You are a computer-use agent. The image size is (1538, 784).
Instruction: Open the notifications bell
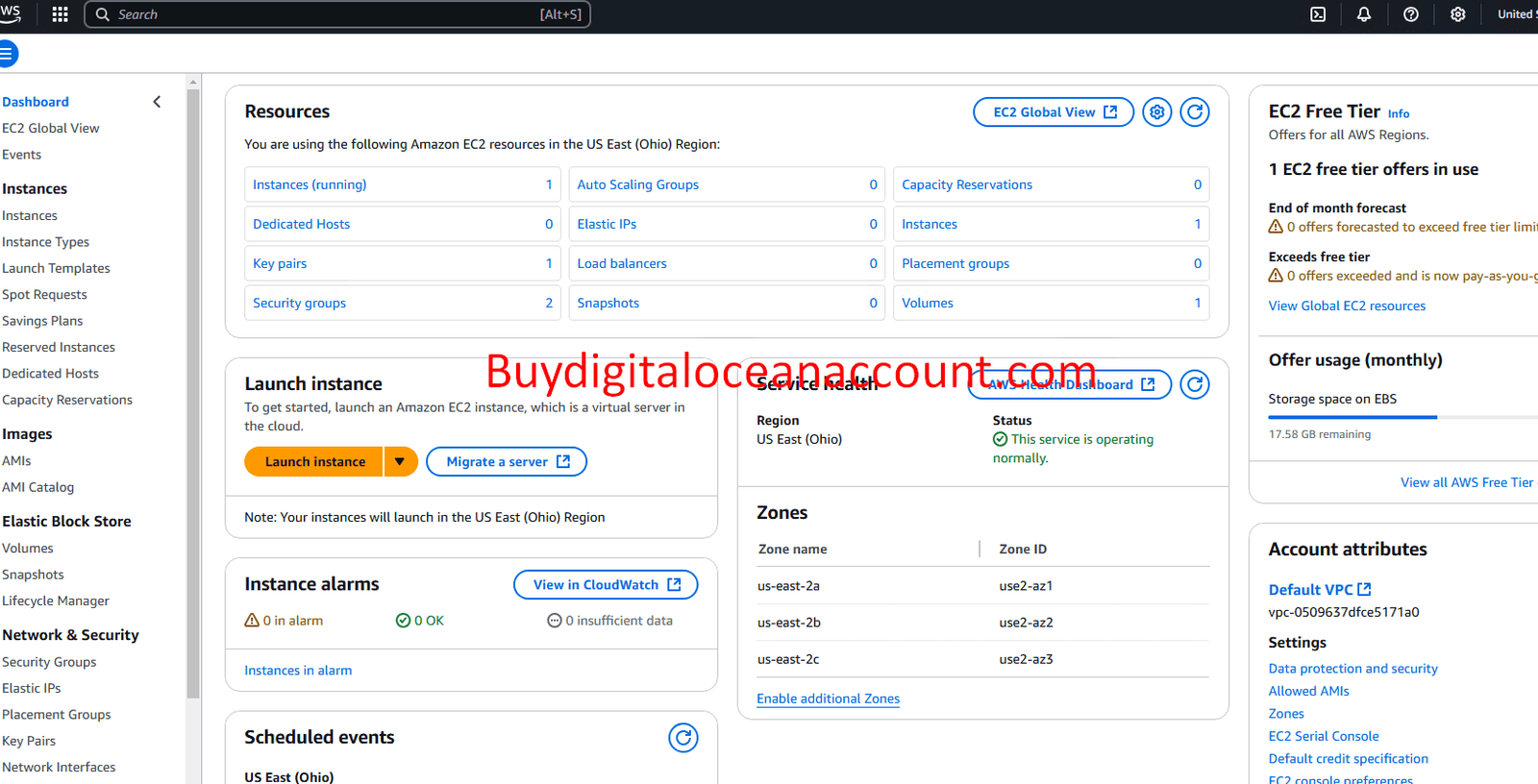tap(1363, 14)
